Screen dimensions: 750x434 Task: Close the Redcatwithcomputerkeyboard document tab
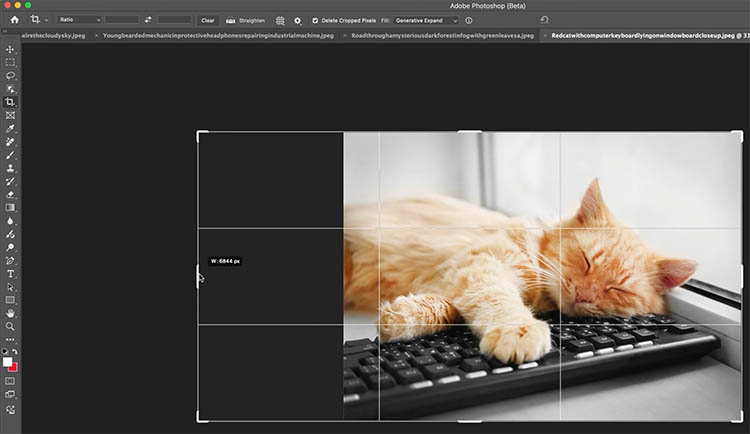[544, 36]
